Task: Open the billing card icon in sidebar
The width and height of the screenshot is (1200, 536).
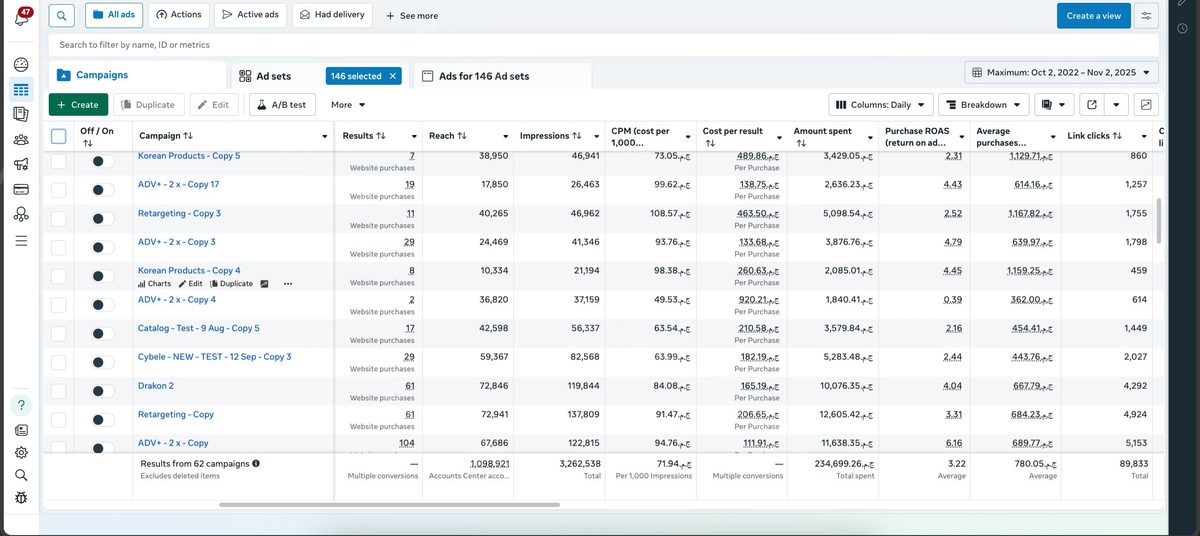Action: coord(21,189)
